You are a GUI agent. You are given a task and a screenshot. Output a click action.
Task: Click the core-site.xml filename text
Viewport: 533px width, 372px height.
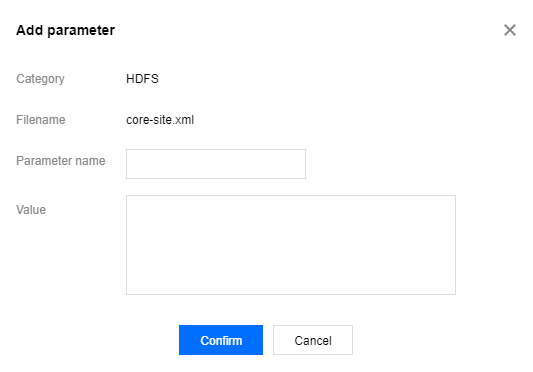pyautogui.click(x=160, y=120)
